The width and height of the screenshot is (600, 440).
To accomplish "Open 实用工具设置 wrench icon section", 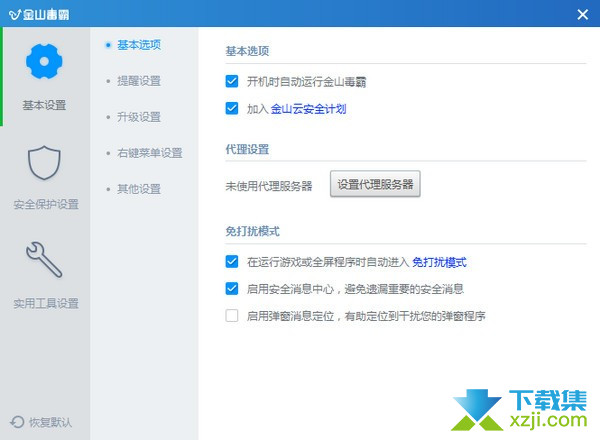I will tap(44, 259).
